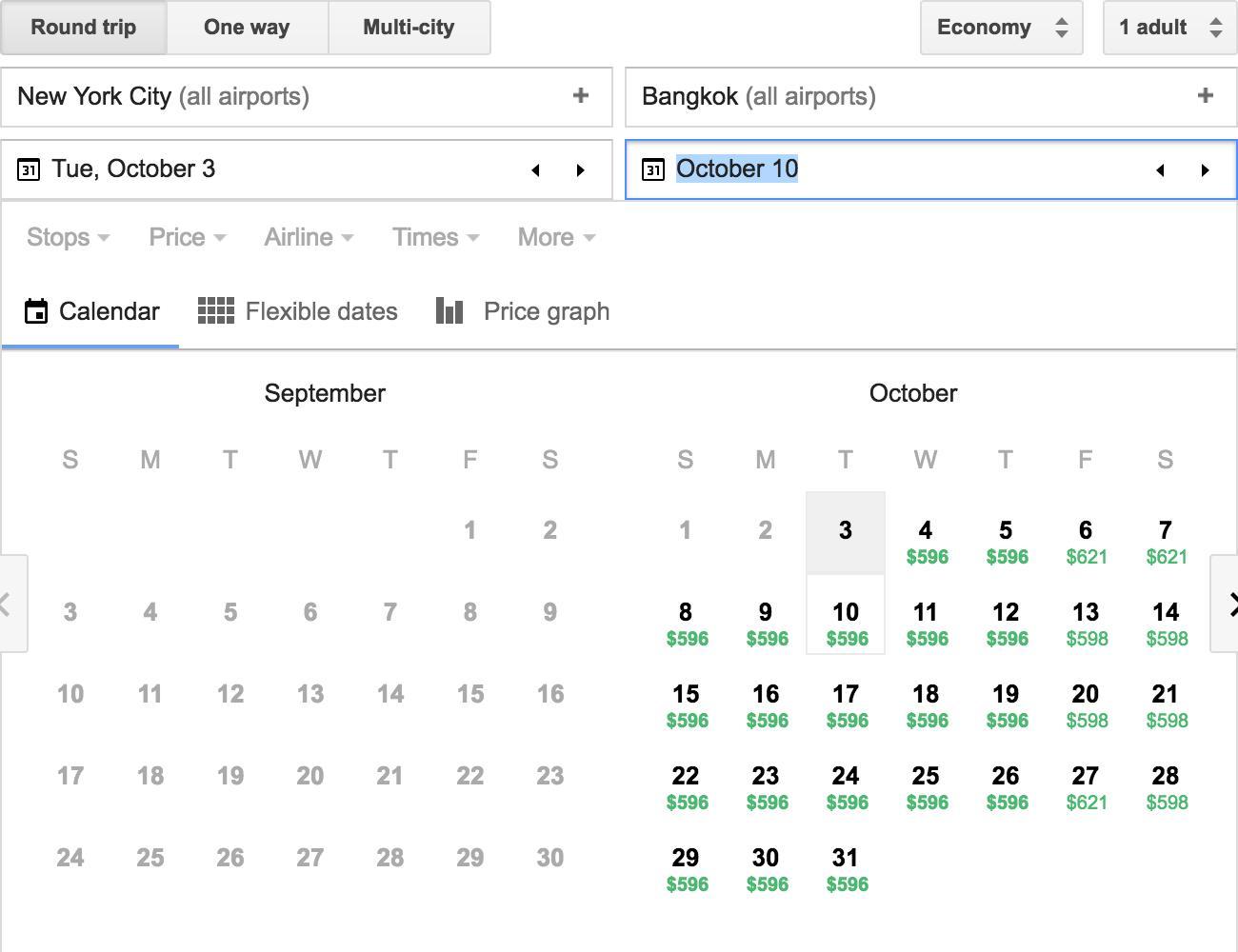Image resolution: width=1238 pixels, height=952 pixels.
Task: Choose the Multi-city trip type
Action: click(409, 28)
